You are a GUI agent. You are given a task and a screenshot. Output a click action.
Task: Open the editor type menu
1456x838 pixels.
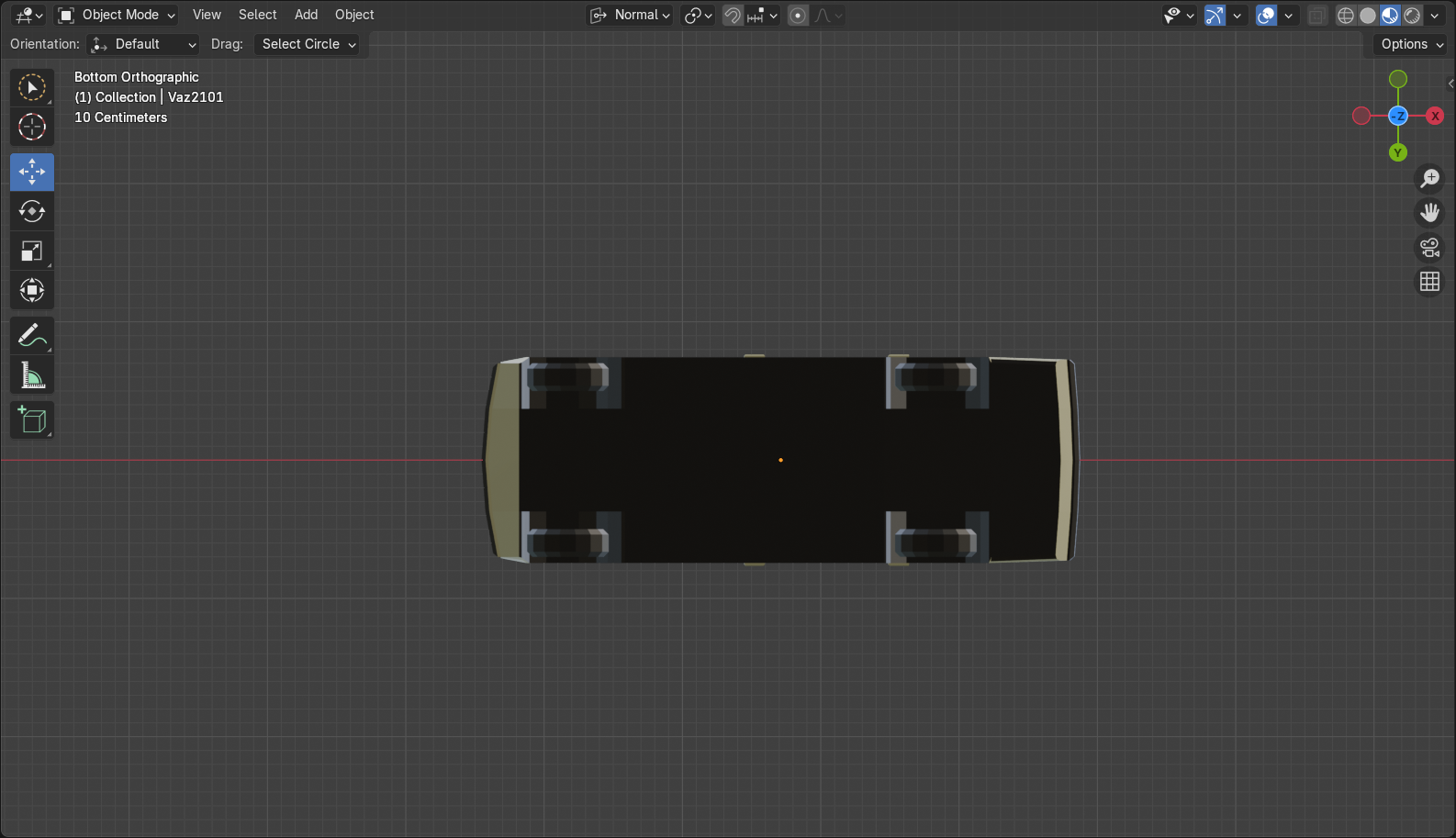(x=28, y=15)
